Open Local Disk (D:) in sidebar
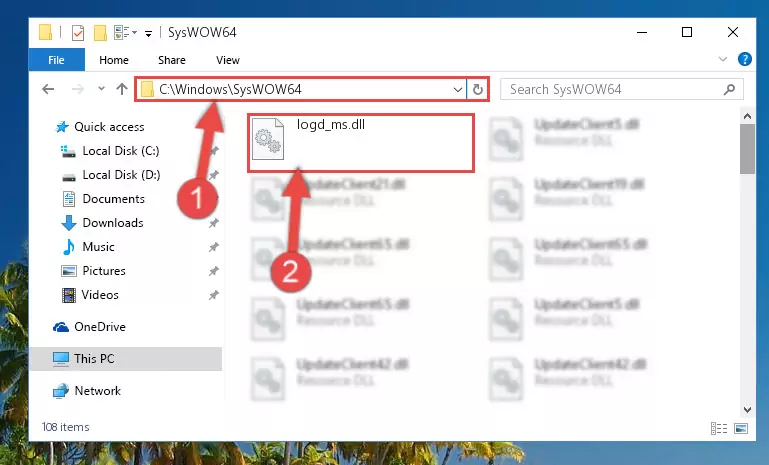 [x=121, y=175]
